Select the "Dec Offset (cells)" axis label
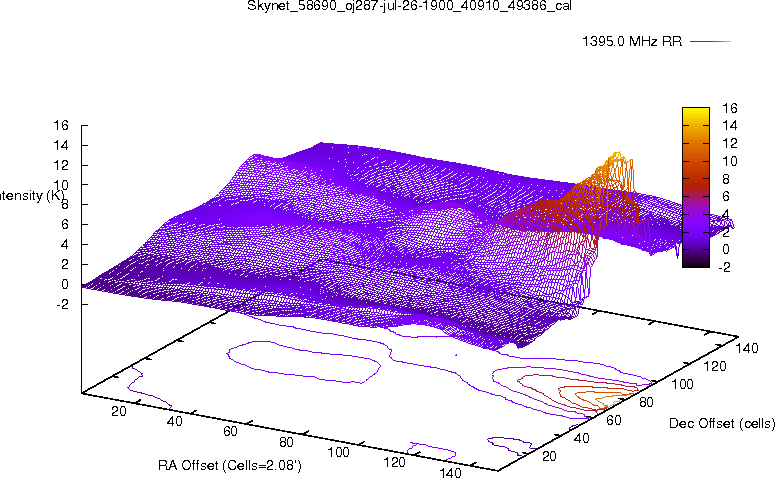This screenshot has width=775, height=478. (722, 423)
